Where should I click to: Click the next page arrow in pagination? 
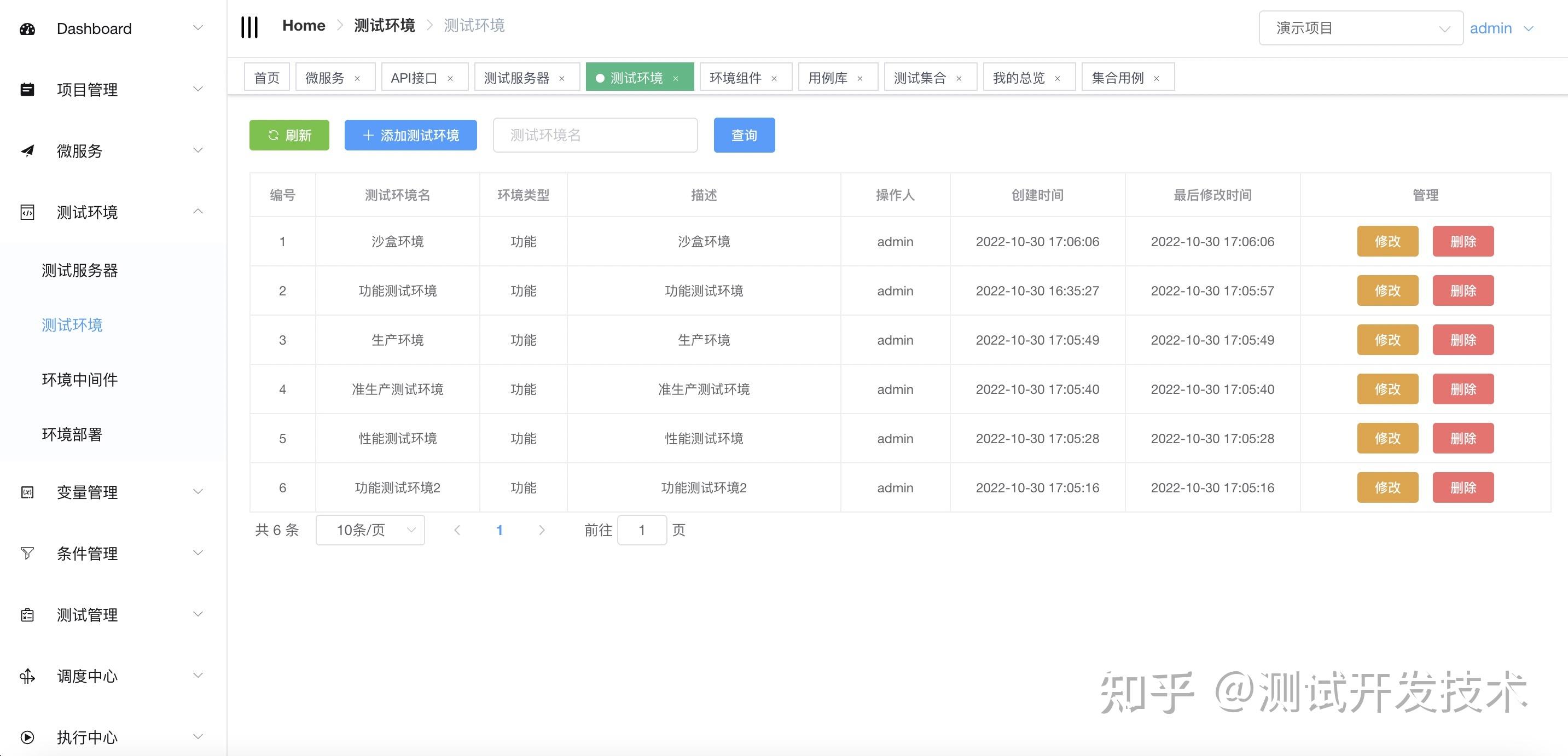click(x=542, y=530)
